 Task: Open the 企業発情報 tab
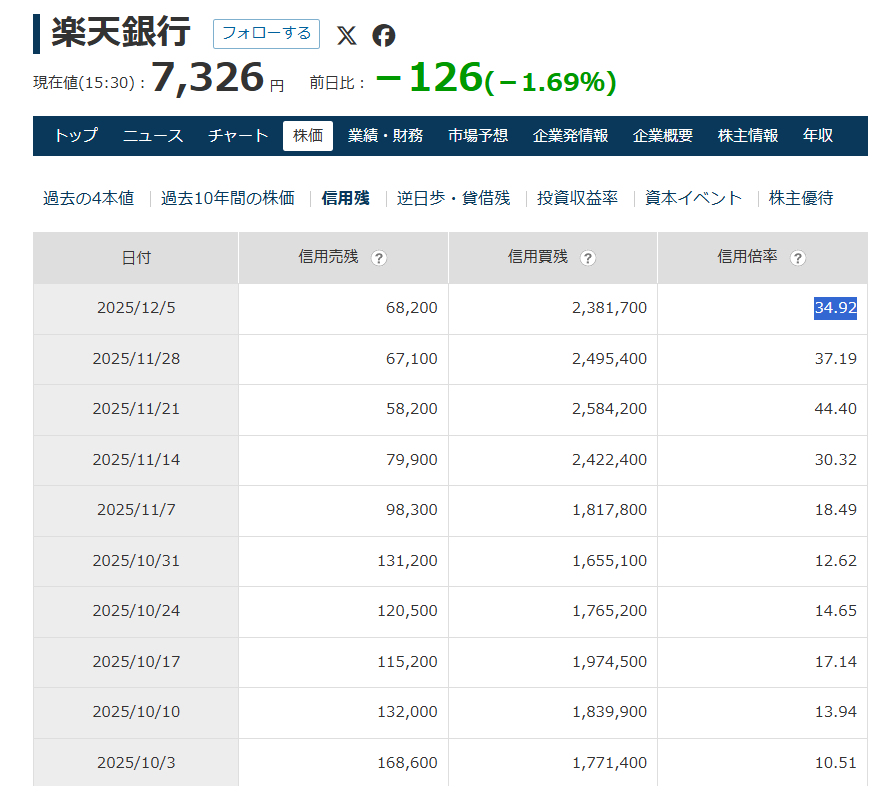(570, 136)
